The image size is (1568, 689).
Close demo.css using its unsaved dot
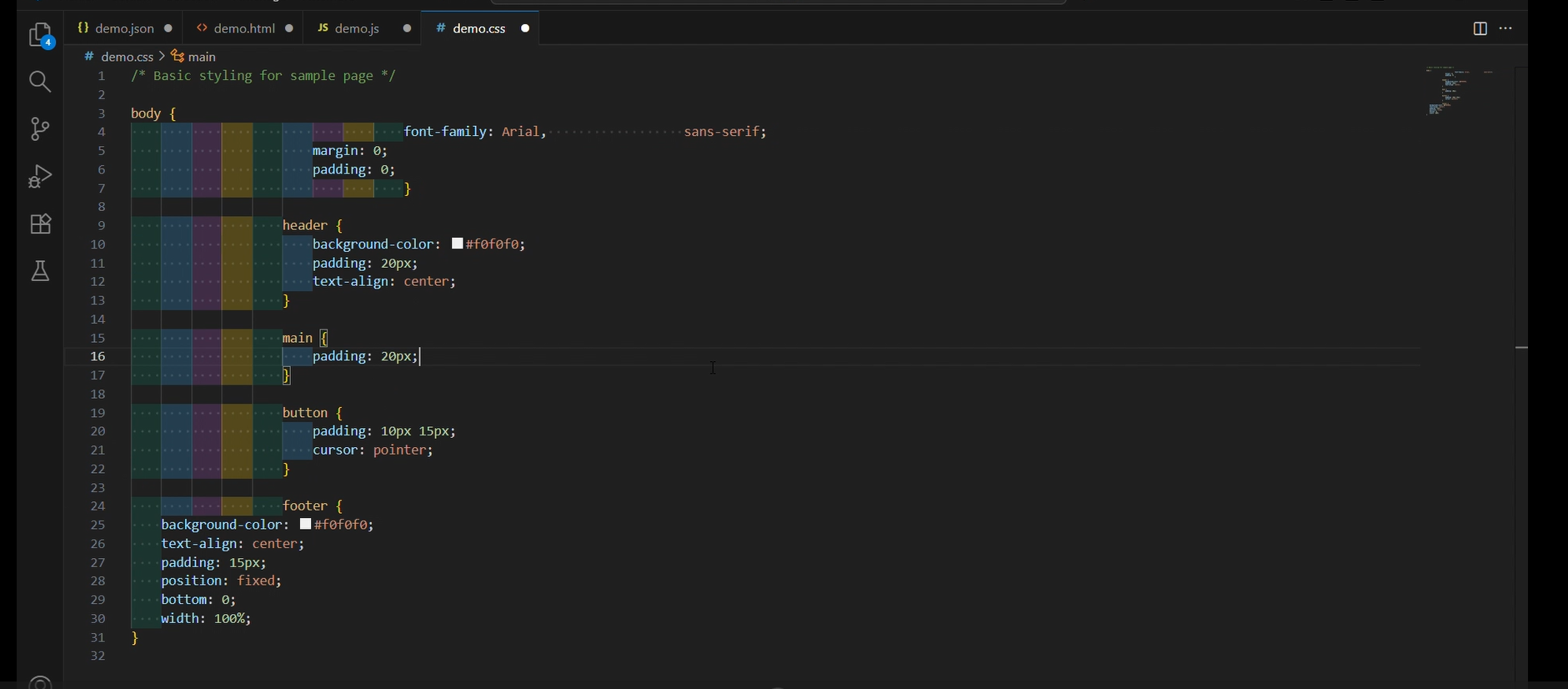point(526,28)
